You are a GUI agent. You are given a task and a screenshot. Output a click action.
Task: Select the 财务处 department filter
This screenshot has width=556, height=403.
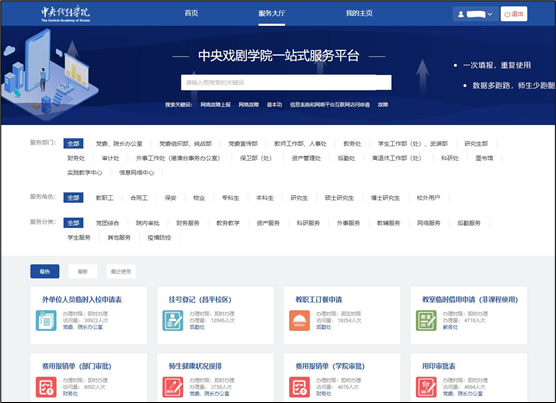tap(76, 158)
